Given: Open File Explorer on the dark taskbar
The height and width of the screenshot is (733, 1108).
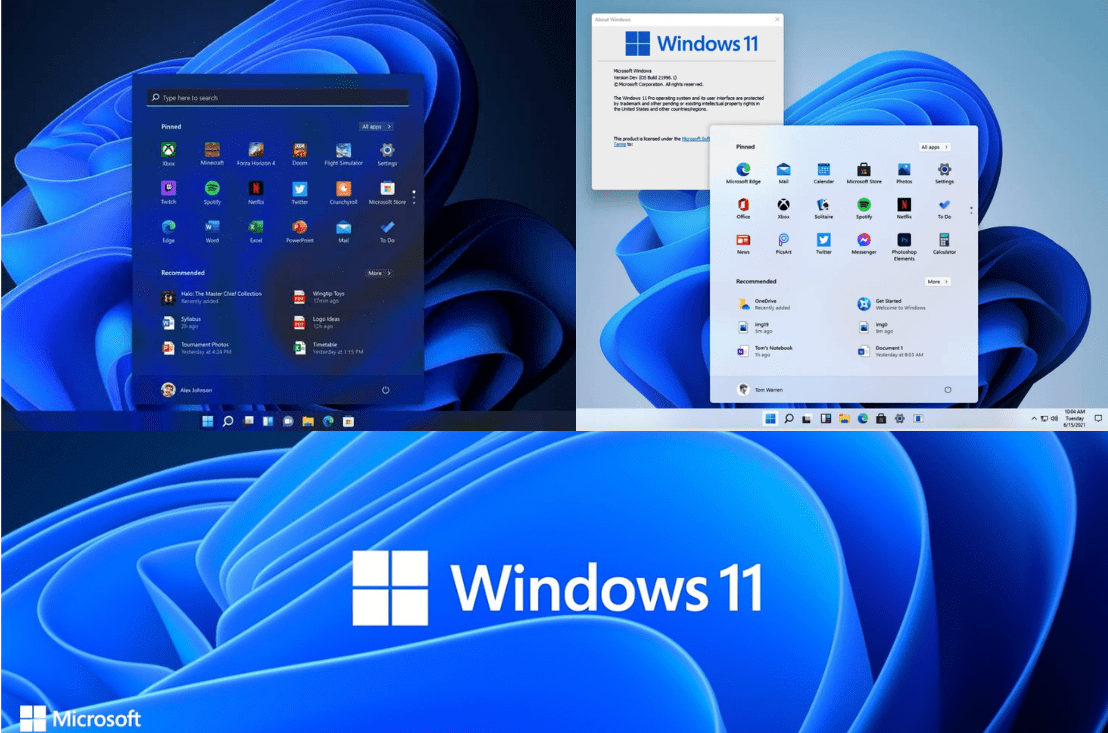Looking at the screenshot, I should click(x=308, y=421).
